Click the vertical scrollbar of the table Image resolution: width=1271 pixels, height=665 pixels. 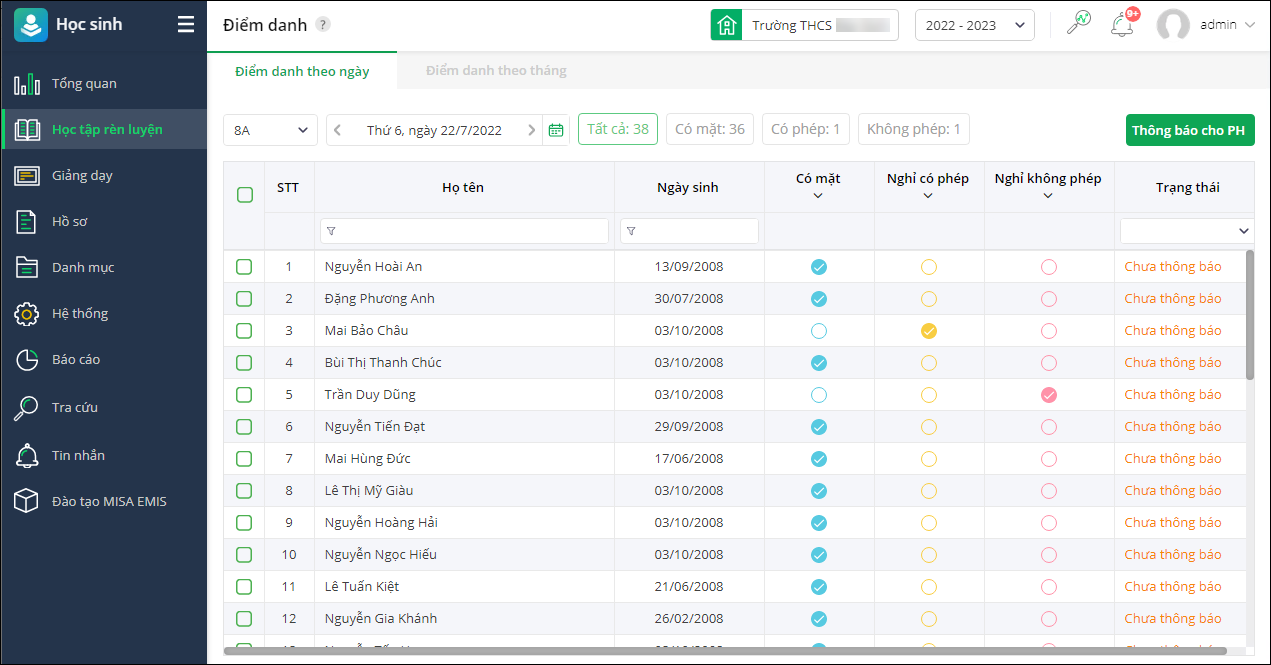[x=1249, y=315]
